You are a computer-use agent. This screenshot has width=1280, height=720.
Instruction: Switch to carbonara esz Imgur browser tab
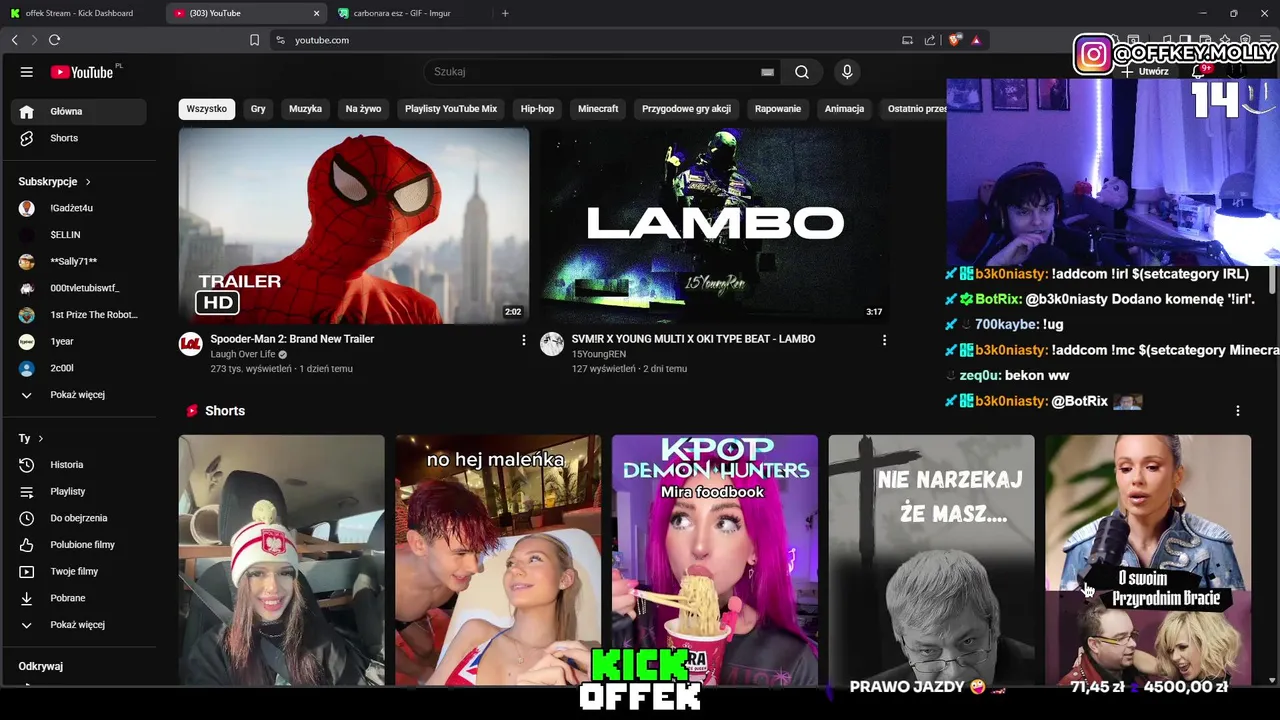[412, 13]
